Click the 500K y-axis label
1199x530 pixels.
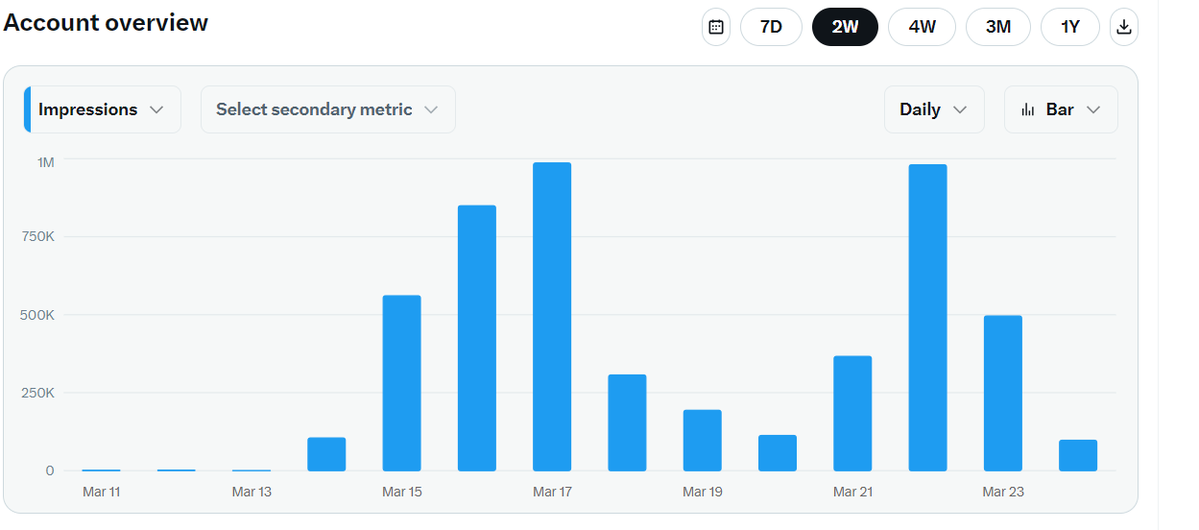38,315
